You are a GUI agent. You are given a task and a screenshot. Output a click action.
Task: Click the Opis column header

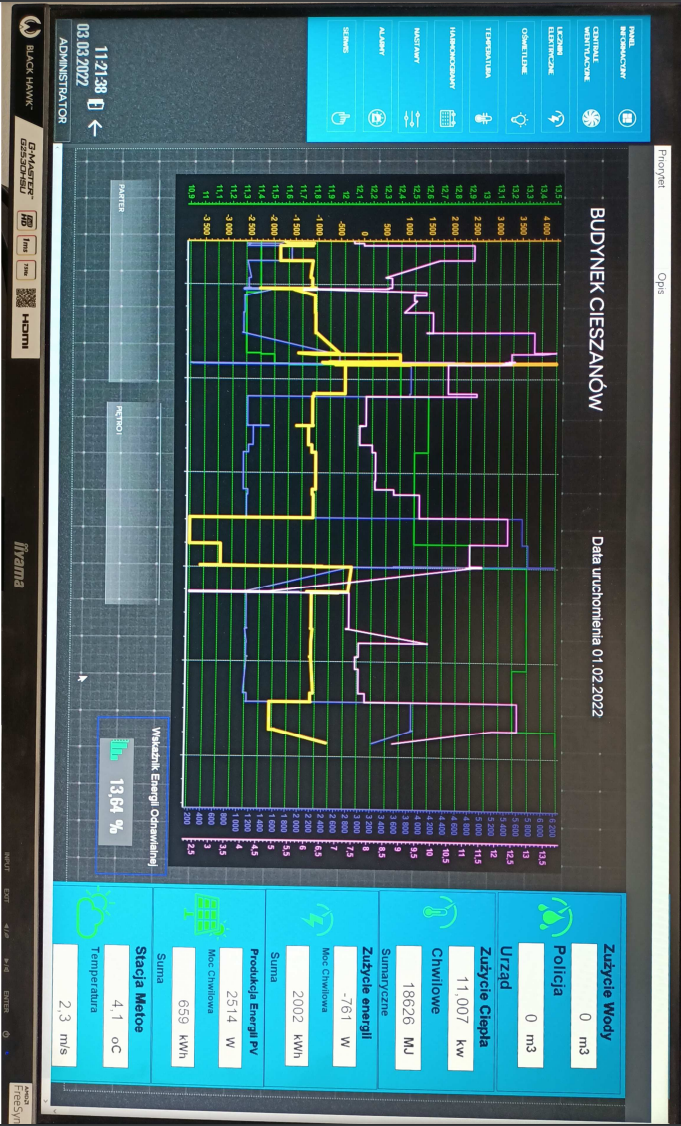pyautogui.click(x=659, y=279)
